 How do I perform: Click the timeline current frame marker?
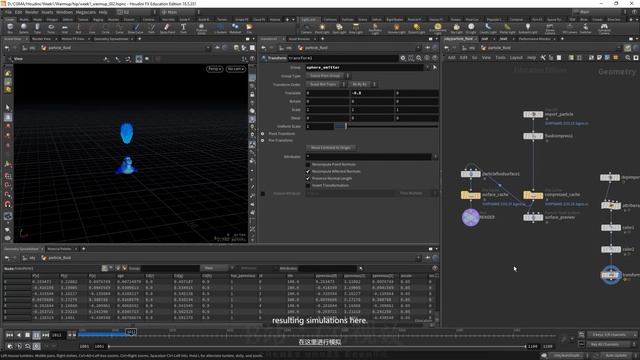pos(131,332)
